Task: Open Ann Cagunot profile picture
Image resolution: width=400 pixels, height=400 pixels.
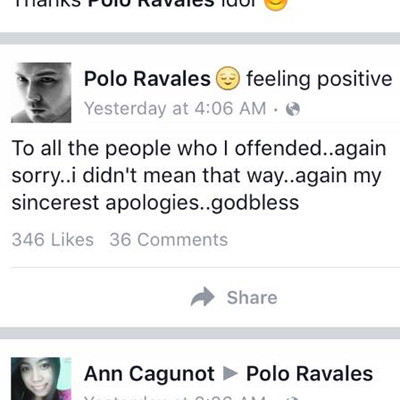Action: point(41,379)
